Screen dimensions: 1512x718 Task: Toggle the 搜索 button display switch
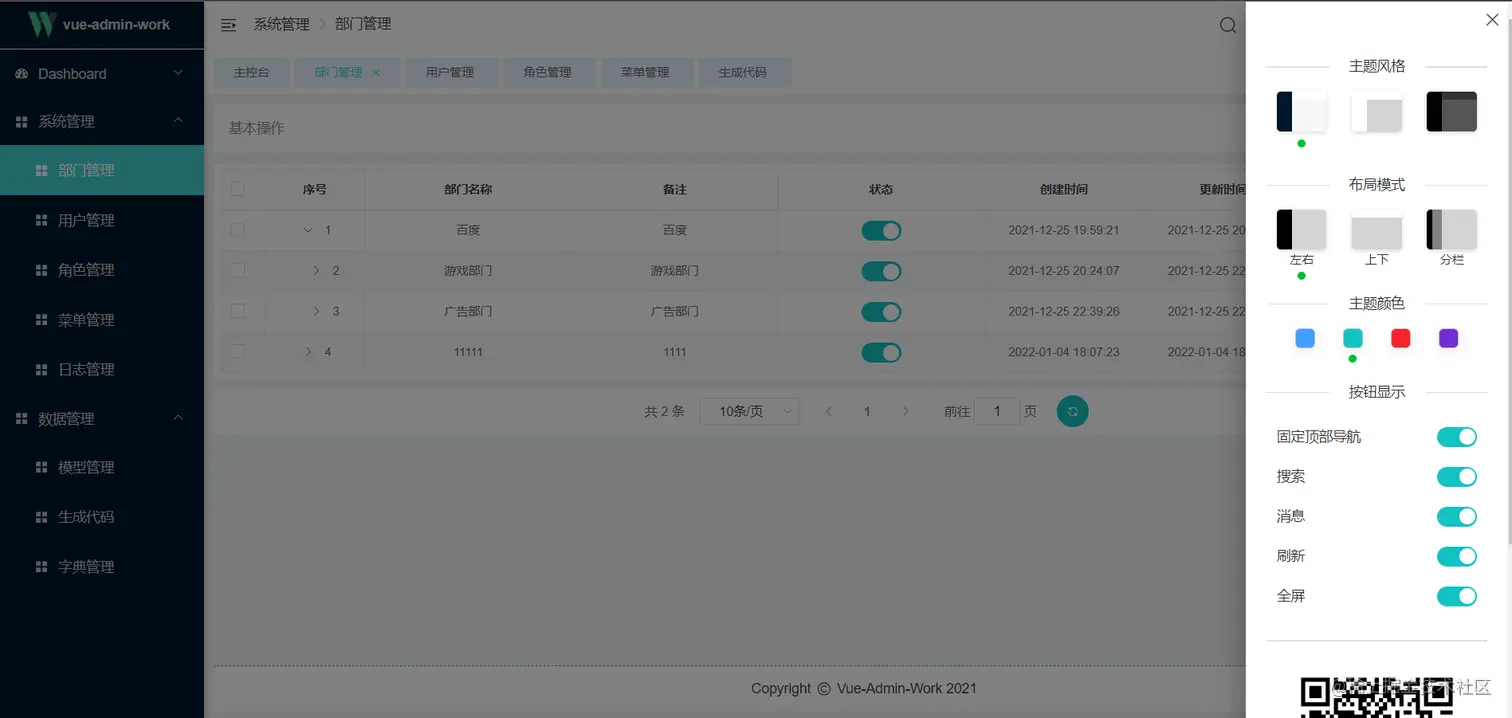point(1457,477)
